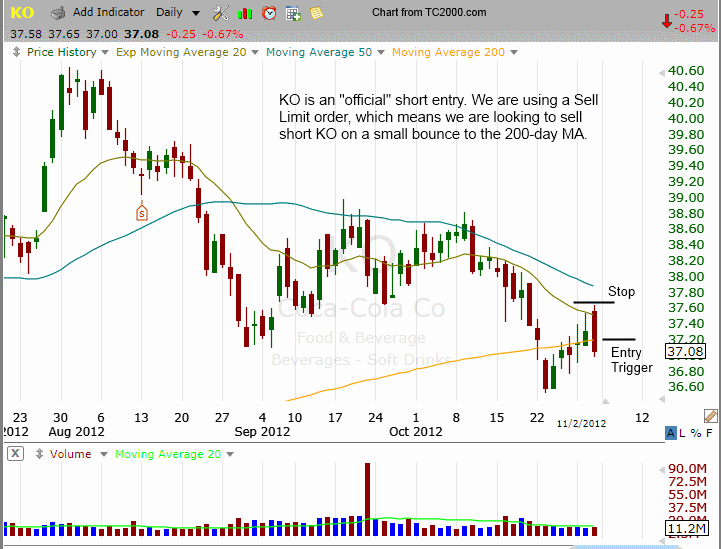Click the Stop line annotation label
721x549 pixels.
coord(621,291)
